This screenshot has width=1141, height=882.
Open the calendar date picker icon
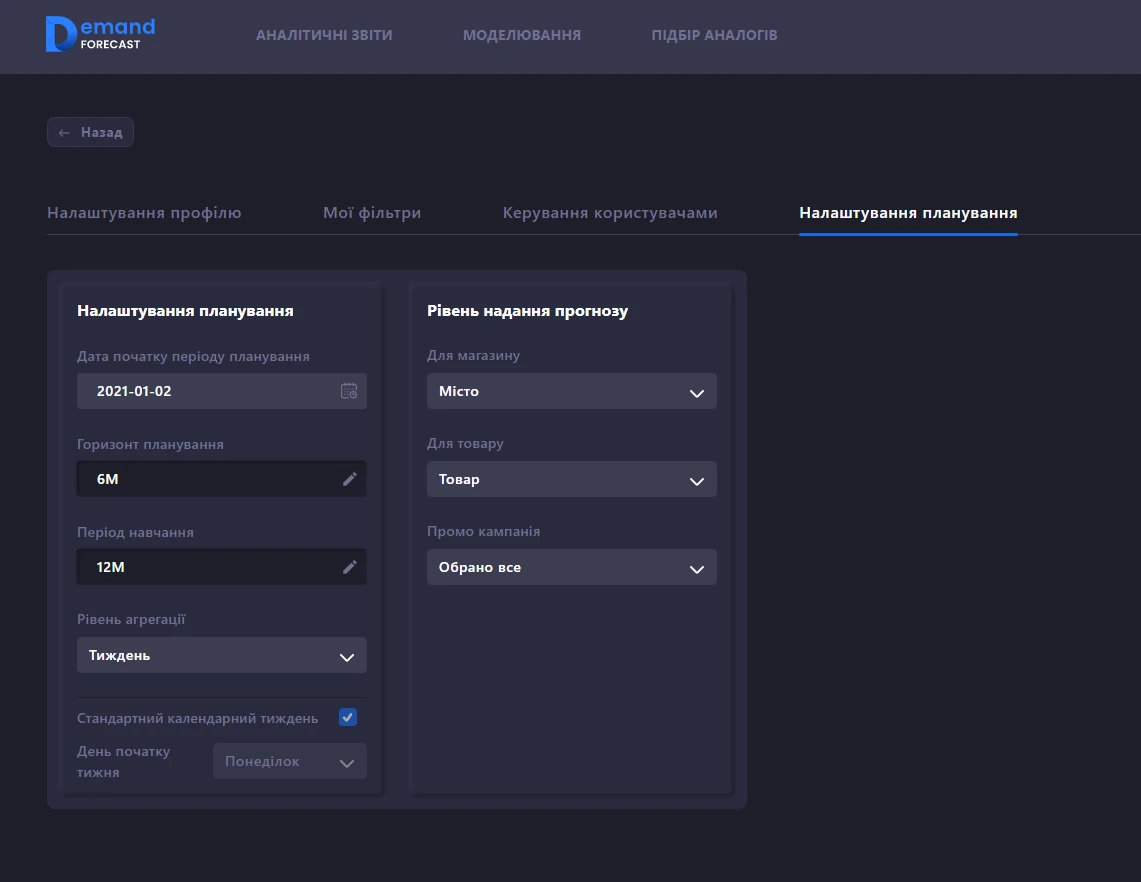point(349,391)
